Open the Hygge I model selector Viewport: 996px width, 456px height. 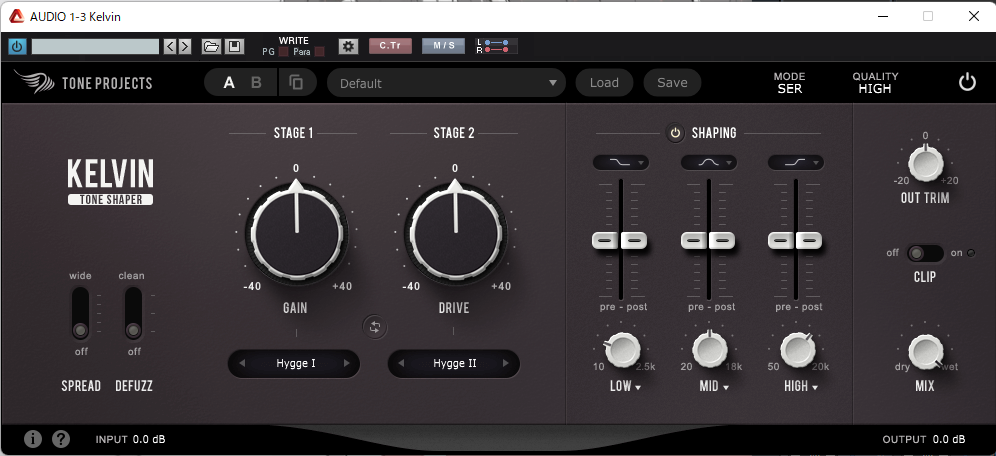[295, 363]
